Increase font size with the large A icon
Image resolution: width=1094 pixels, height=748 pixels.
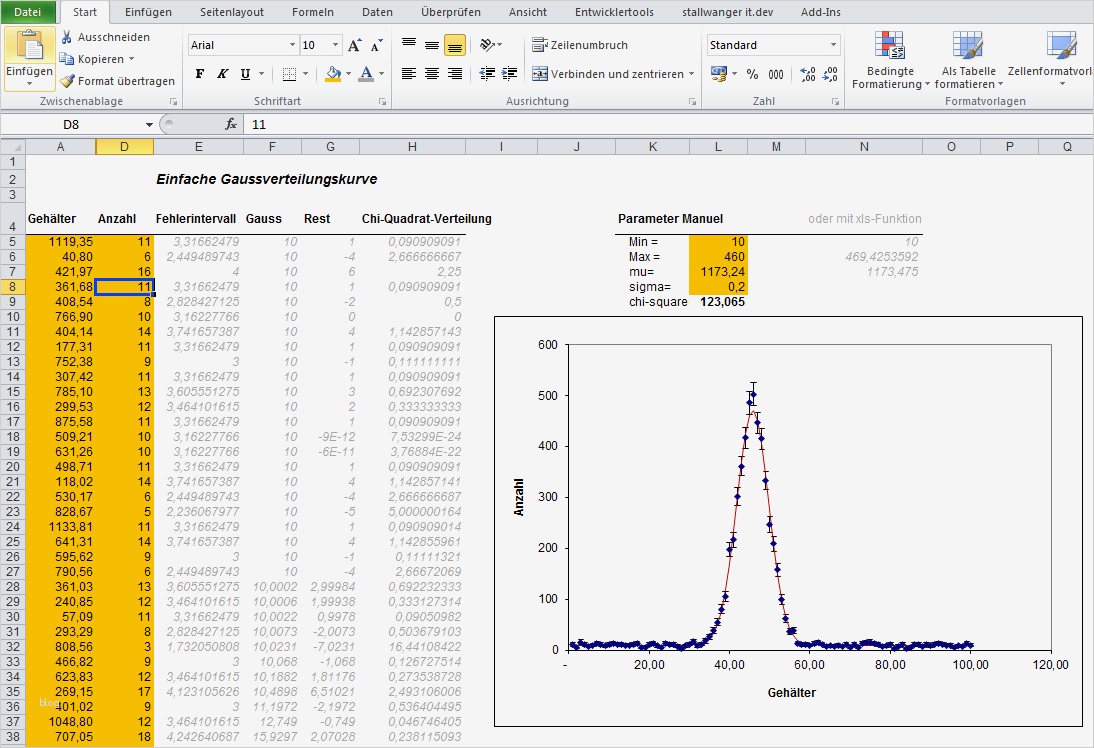pyautogui.click(x=355, y=46)
